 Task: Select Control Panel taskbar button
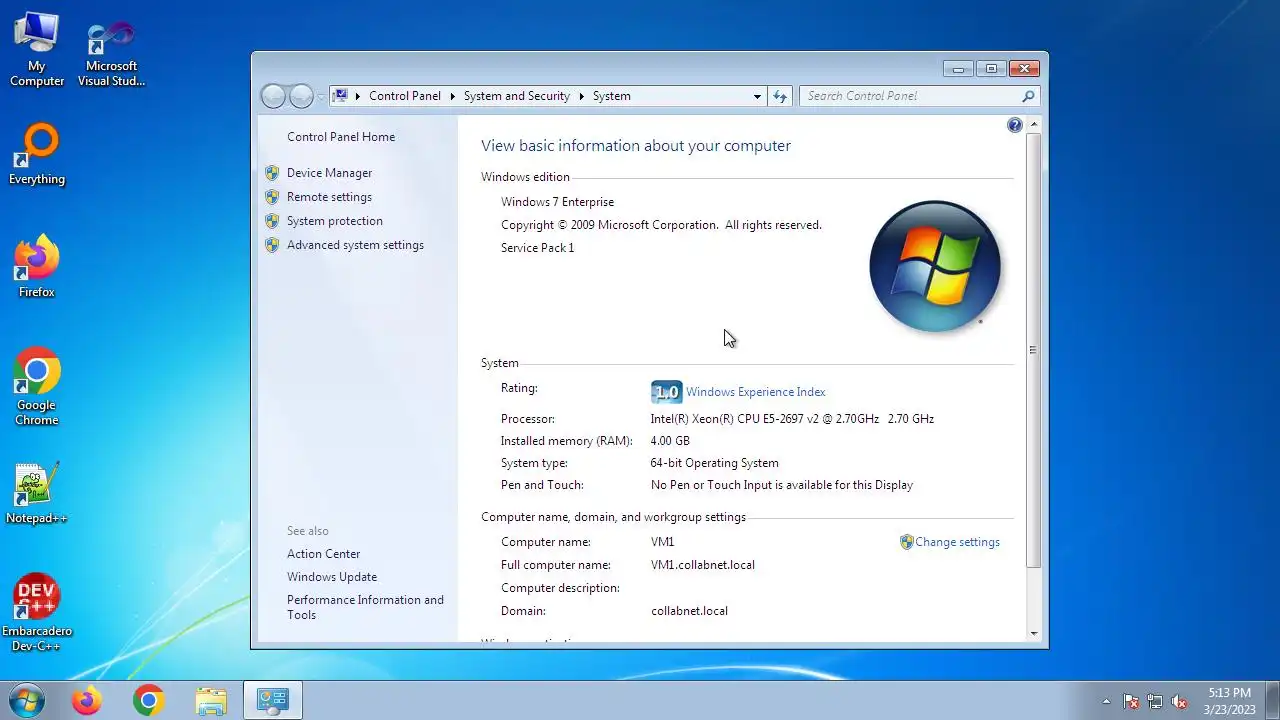tap(272, 700)
